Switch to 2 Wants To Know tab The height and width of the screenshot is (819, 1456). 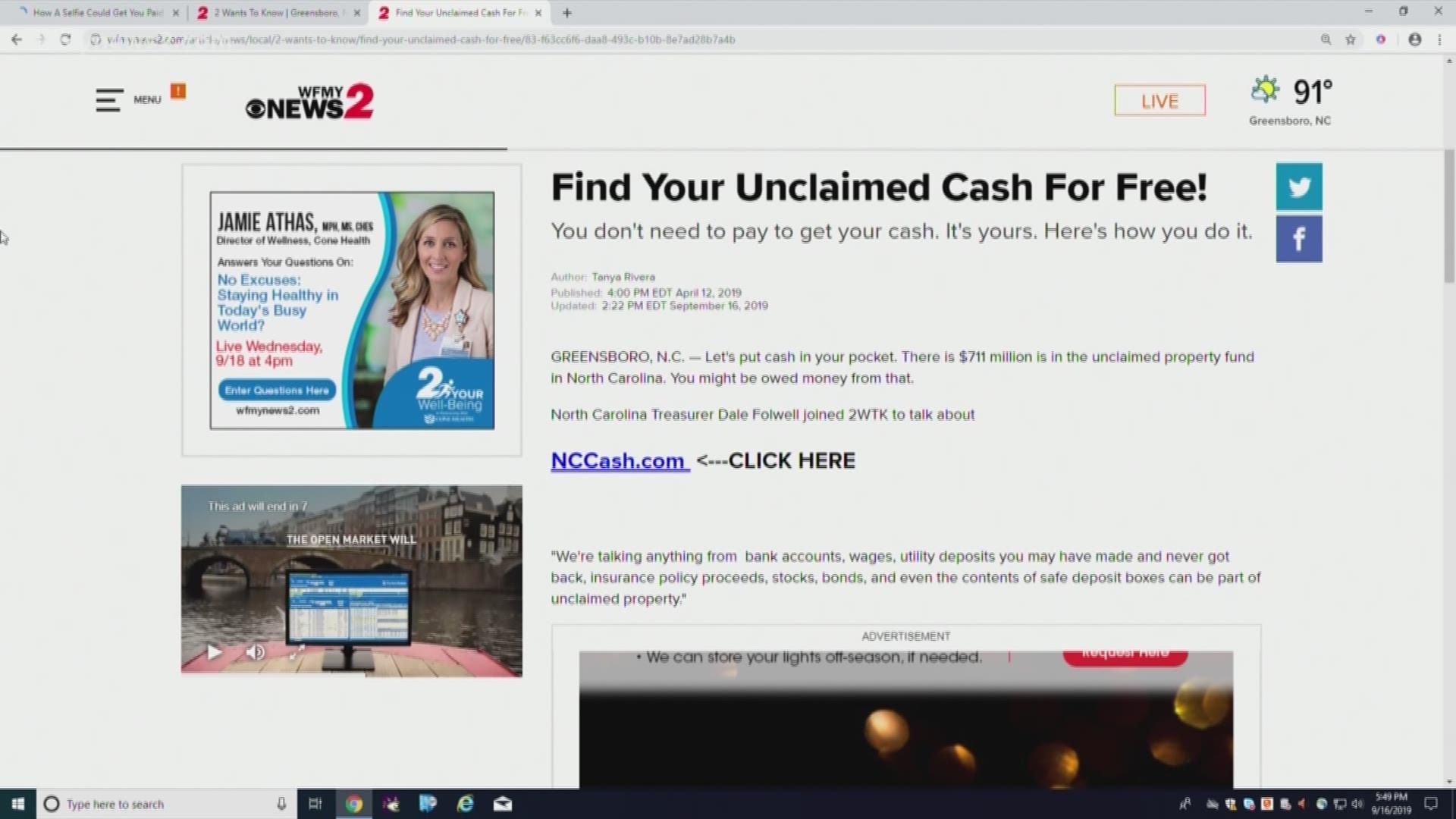(277, 13)
